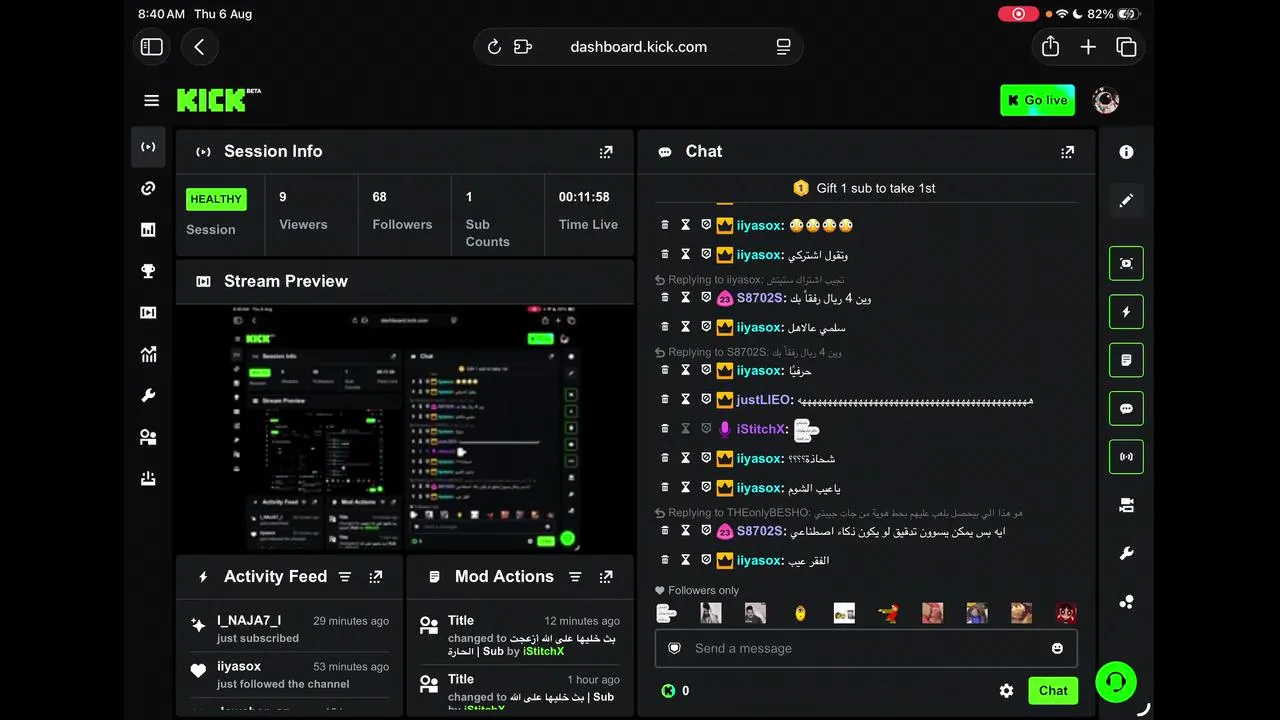Open the chain link icon in left sidebar
1280x720 pixels.
tap(148, 188)
